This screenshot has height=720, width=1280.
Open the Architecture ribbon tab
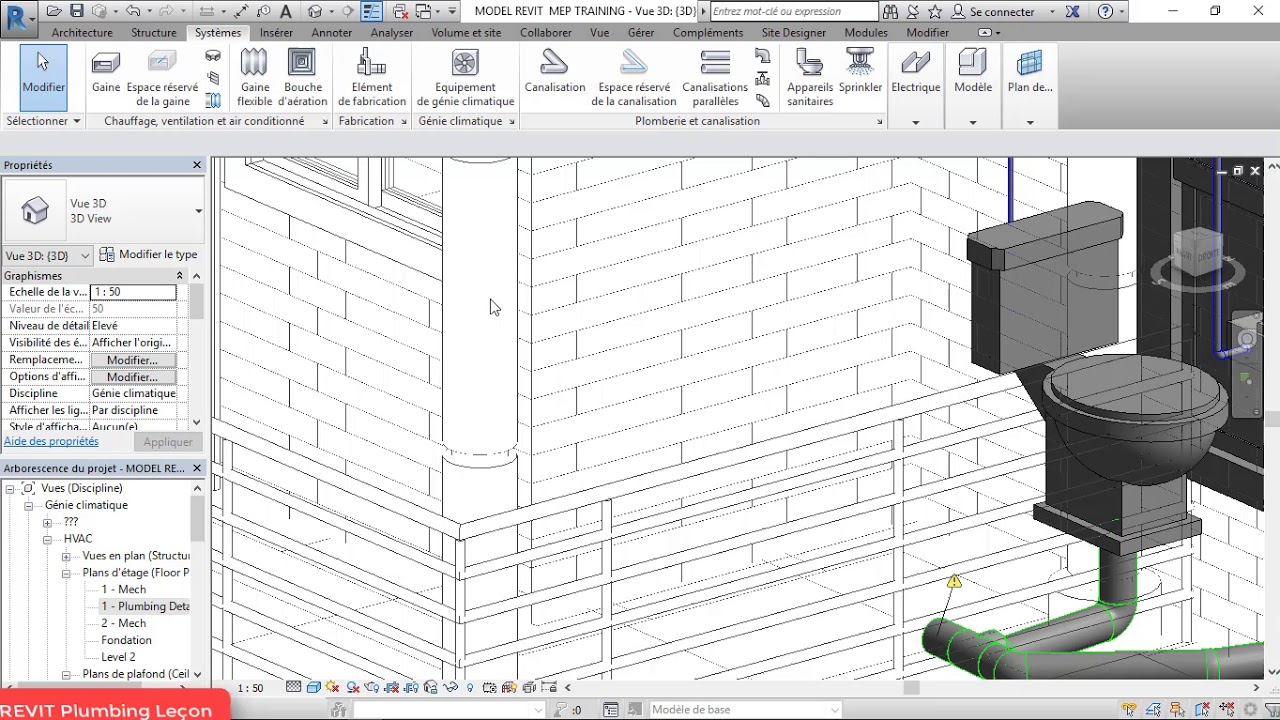point(82,33)
